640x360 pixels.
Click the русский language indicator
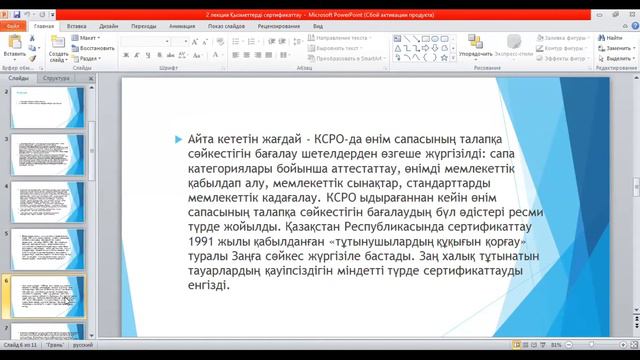tap(83, 345)
